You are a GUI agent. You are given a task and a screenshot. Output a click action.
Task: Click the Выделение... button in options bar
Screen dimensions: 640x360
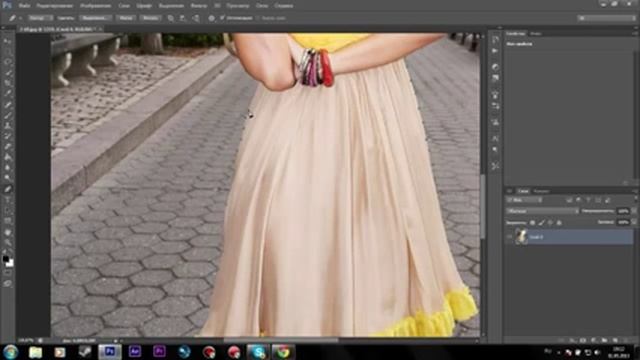pyautogui.click(x=96, y=18)
